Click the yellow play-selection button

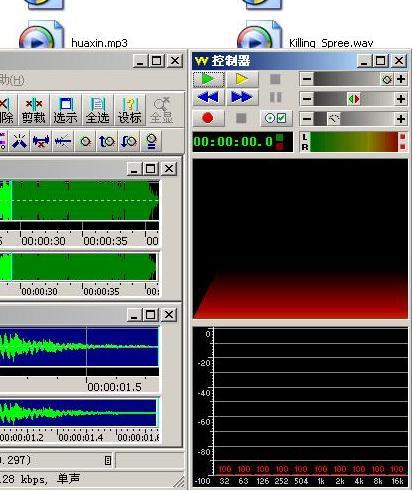click(242, 79)
